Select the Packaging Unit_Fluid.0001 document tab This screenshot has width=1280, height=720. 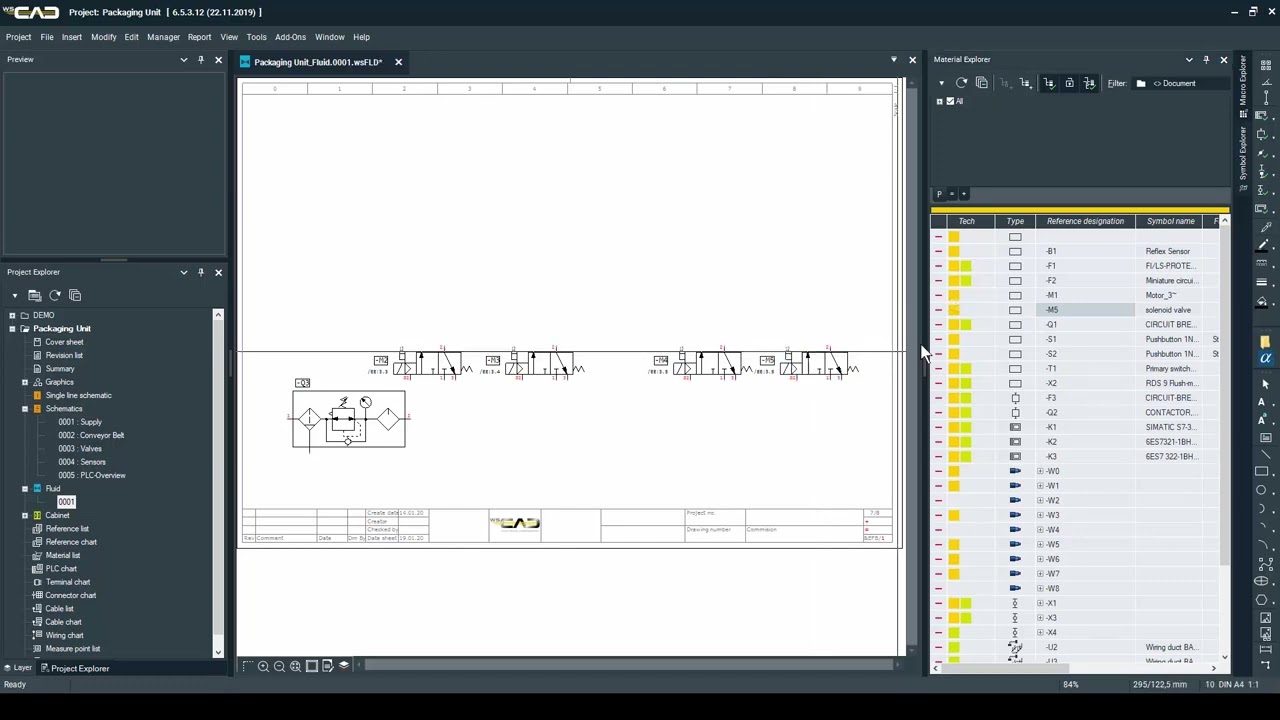(318, 62)
